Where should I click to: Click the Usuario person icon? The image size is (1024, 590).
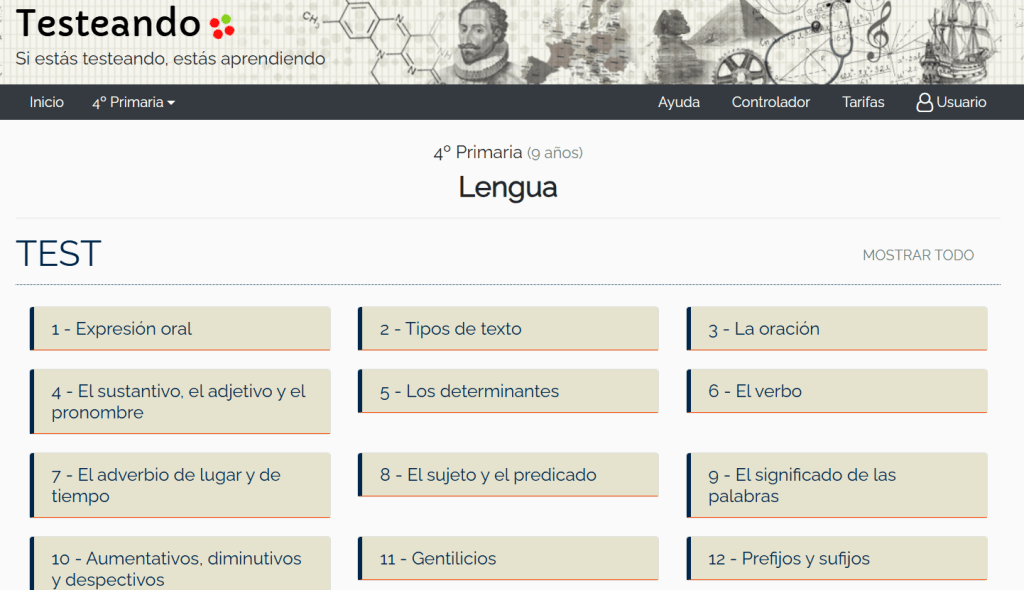tap(924, 102)
